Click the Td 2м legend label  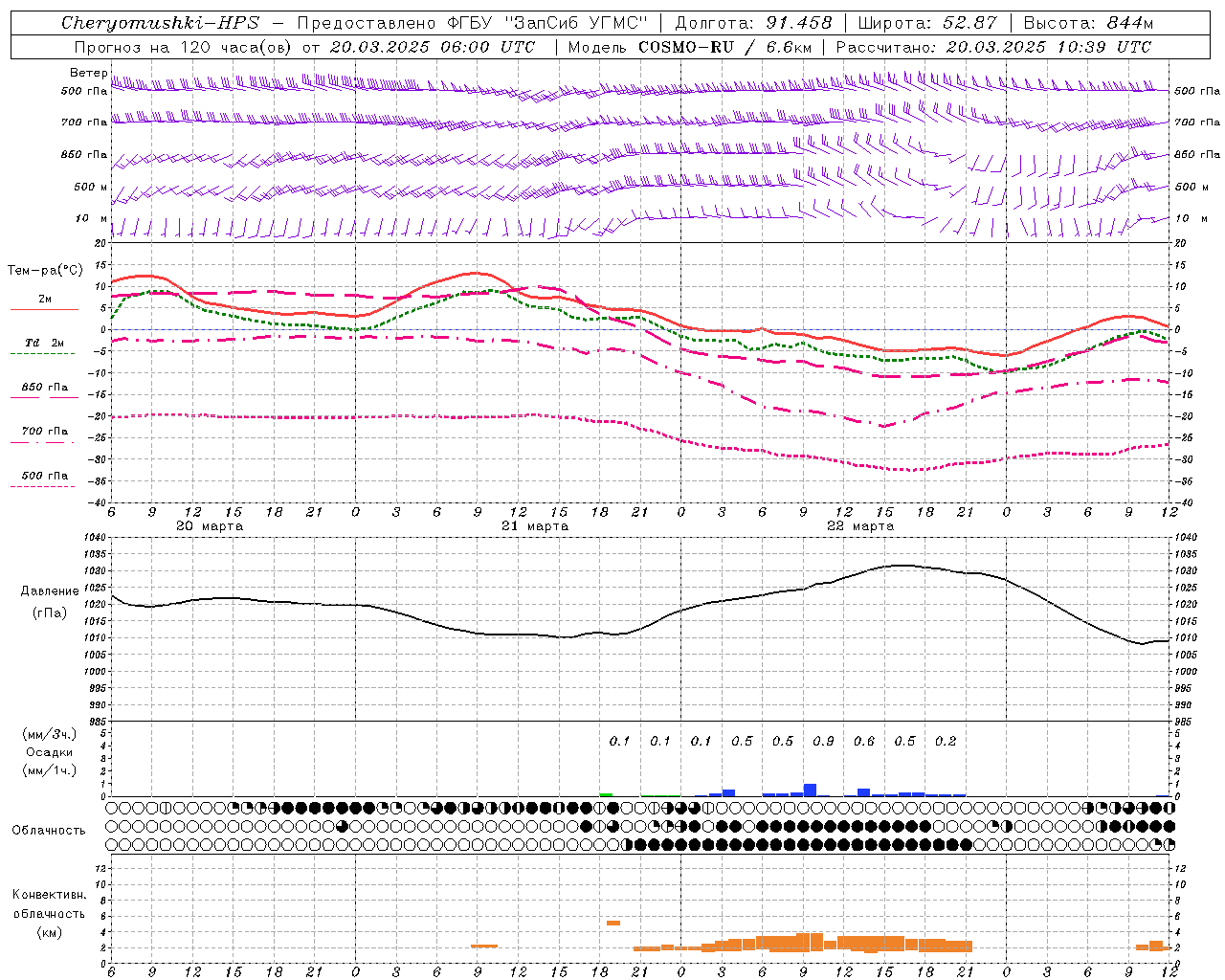[44, 343]
